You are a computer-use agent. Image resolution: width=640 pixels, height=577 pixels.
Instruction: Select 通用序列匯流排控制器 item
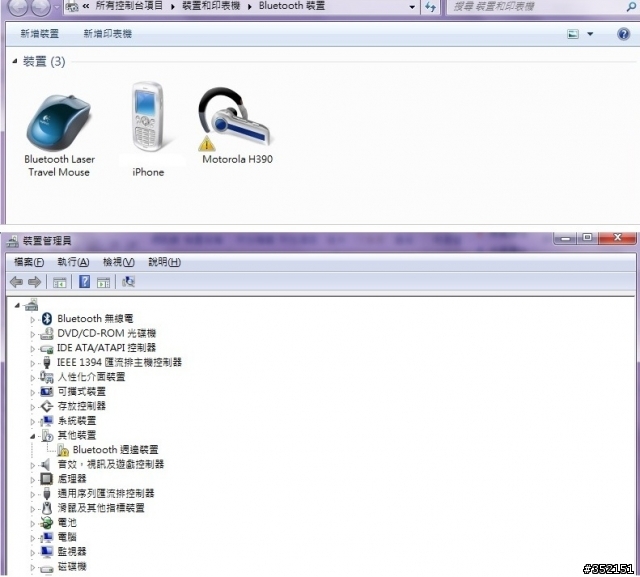point(106,493)
